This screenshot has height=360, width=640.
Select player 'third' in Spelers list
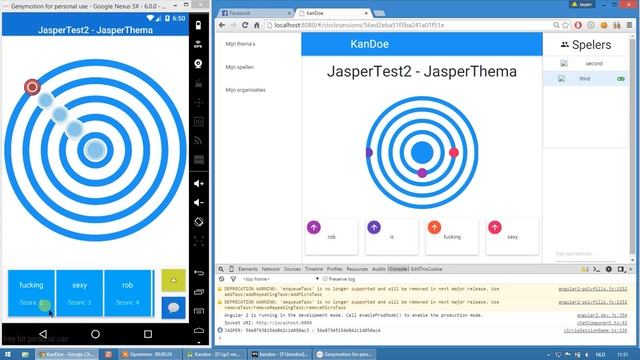point(586,78)
